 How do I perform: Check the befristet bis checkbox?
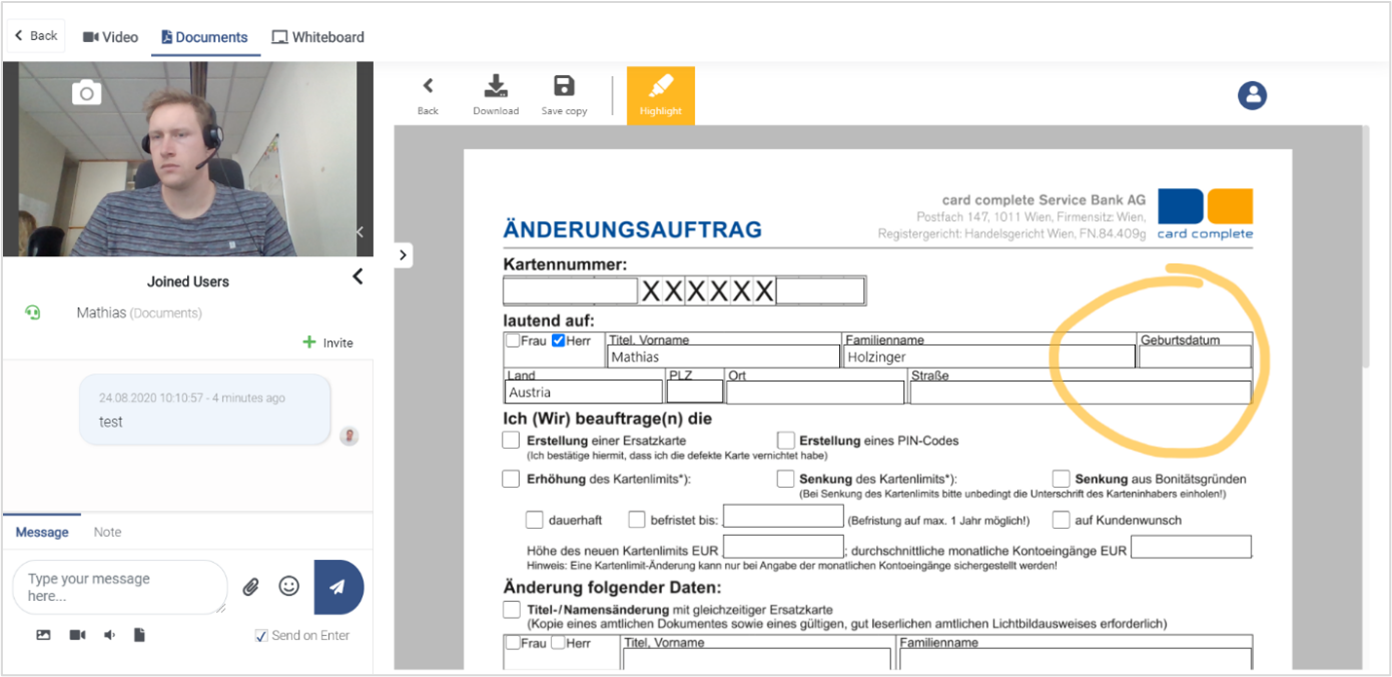point(637,520)
